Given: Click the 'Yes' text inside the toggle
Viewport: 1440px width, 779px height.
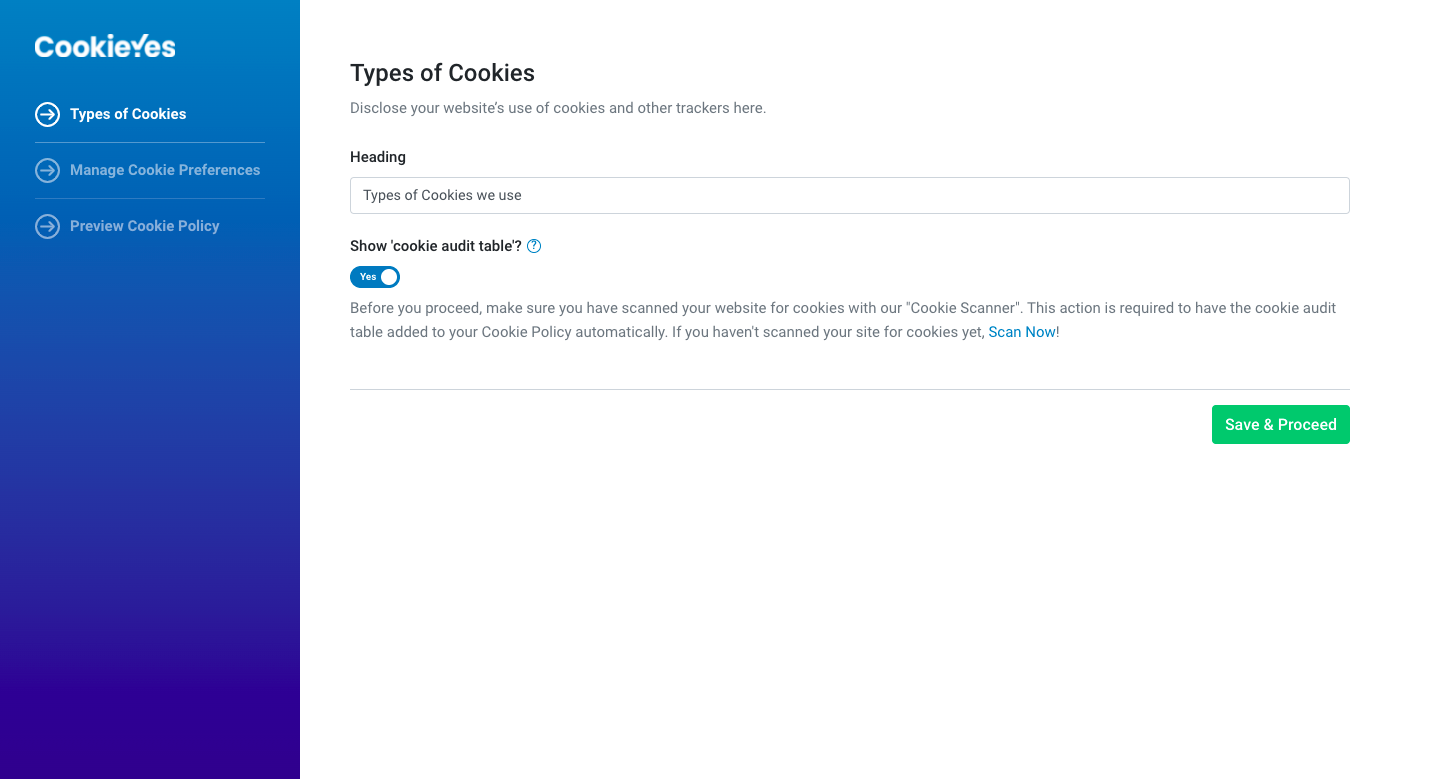Looking at the screenshot, I should (x=368, y=277).
